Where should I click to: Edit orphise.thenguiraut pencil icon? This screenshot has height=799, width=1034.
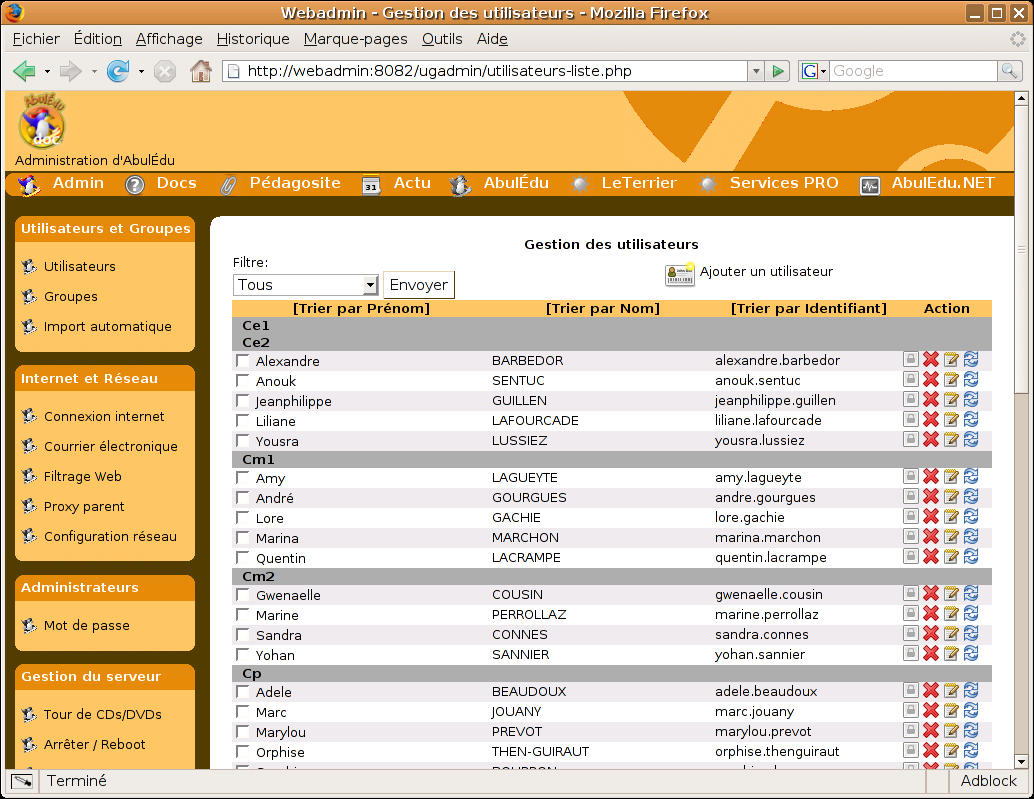click(x=951, y=750)
